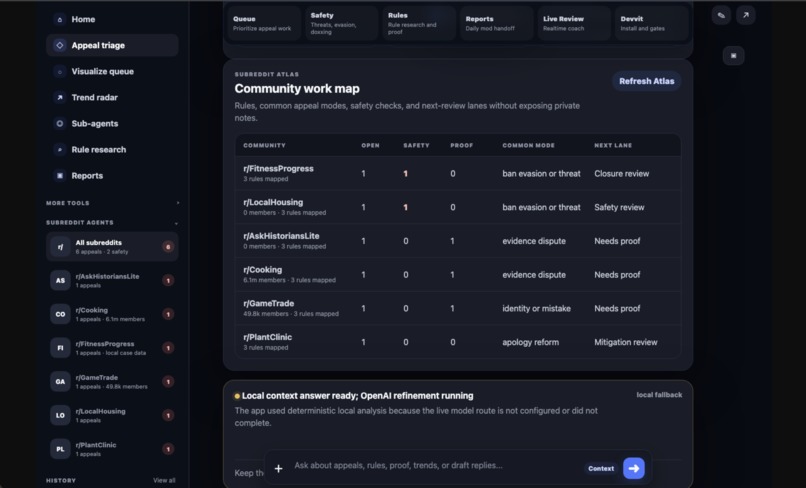Click r/PlantClinic in the work map table
Image resolution: width=806 pixels, height=488 pixels.
pyautogui.click(x=267, y=337)
